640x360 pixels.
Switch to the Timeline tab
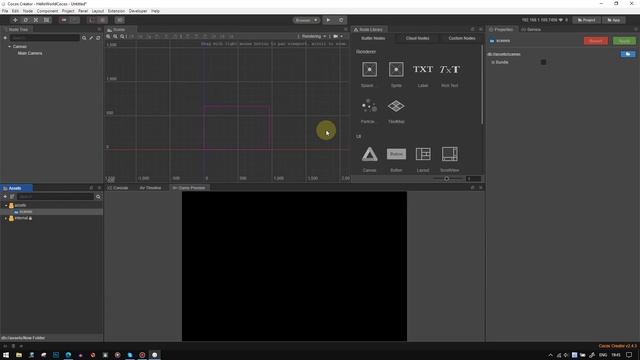point(150,188)
